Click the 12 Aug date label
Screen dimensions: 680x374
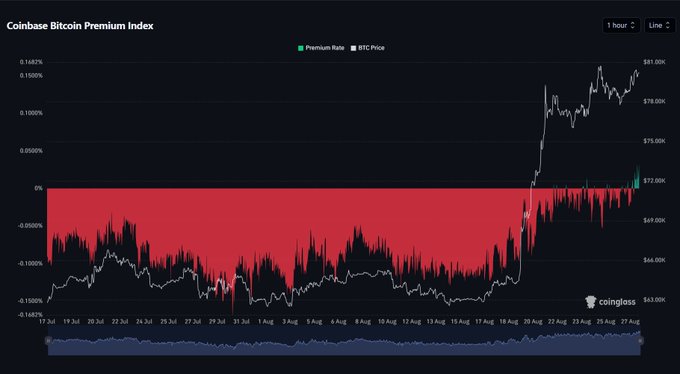411,322
